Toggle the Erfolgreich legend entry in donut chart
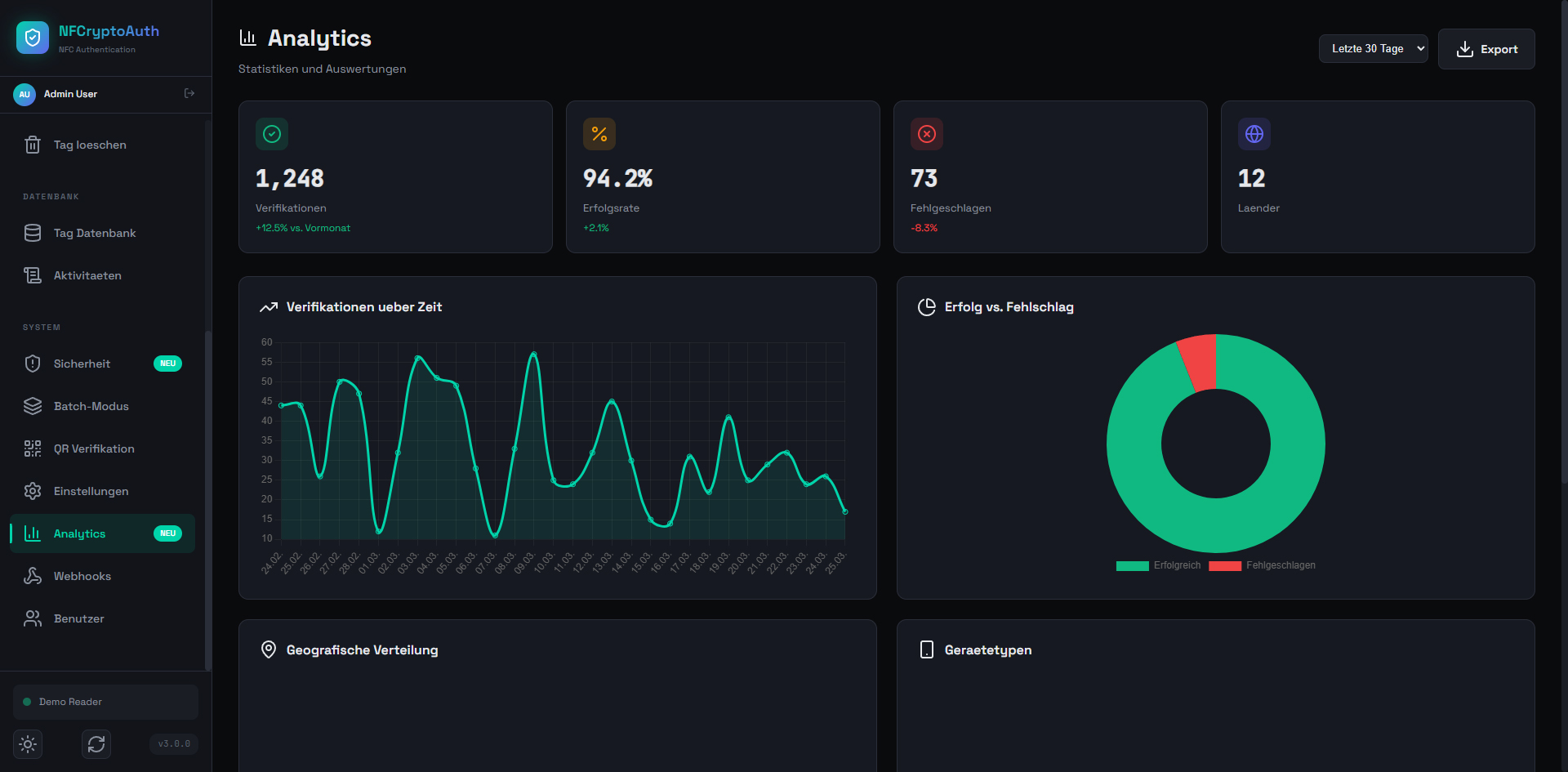 [x=1159, y=566]
